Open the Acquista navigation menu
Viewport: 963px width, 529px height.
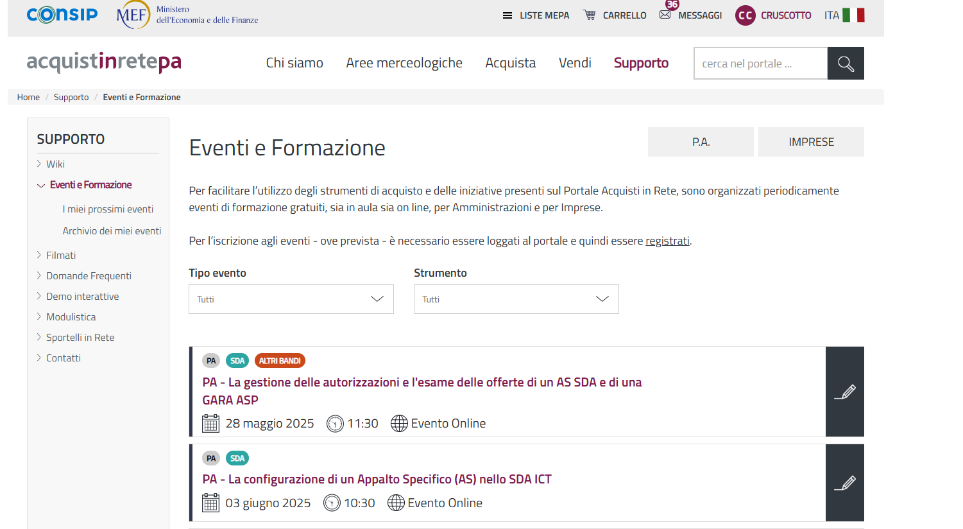coord(510,63)
